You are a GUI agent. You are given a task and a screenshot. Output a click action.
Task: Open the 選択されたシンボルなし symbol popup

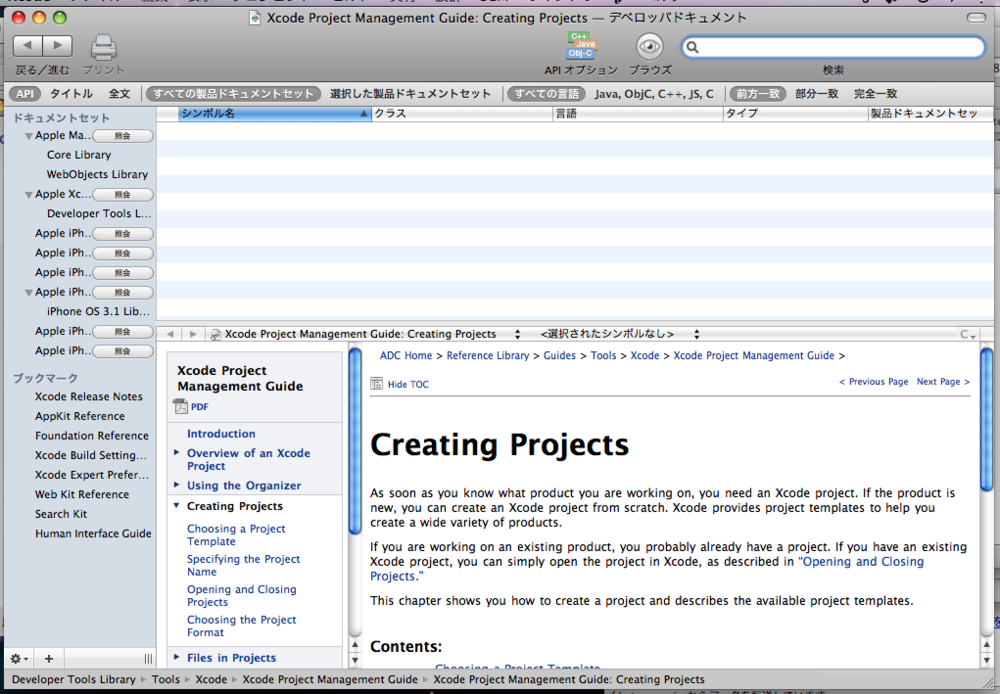point(619,334)
